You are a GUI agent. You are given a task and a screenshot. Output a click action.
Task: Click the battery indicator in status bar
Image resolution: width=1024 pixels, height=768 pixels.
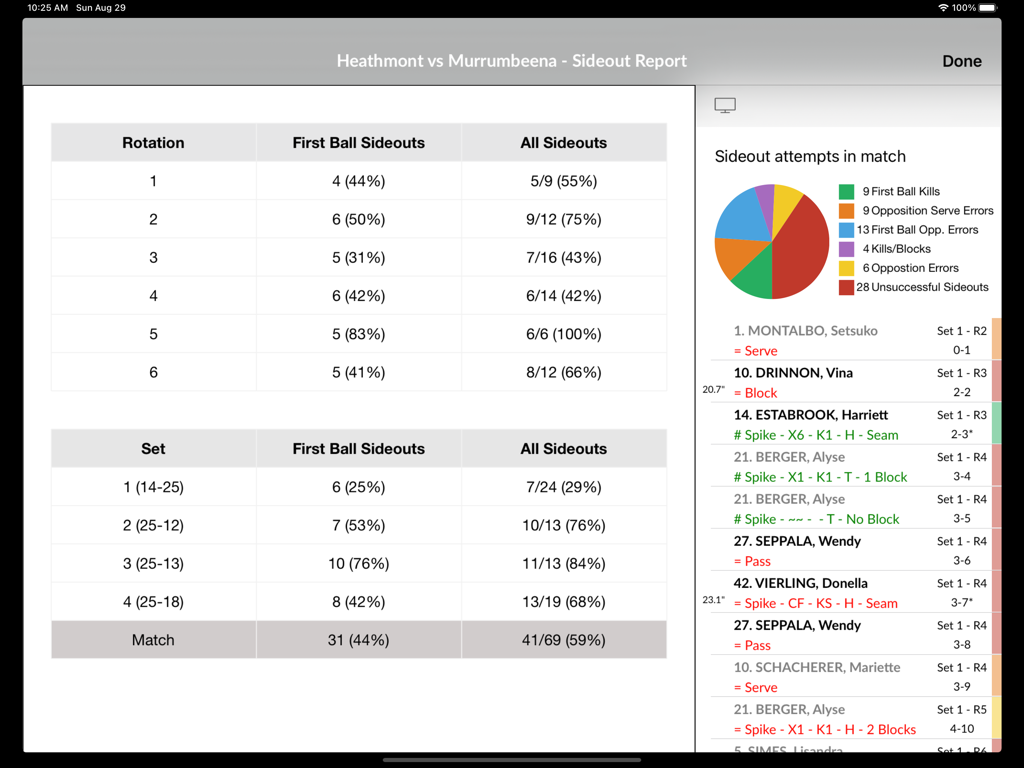pyautogui.click(x=984, y=7)
